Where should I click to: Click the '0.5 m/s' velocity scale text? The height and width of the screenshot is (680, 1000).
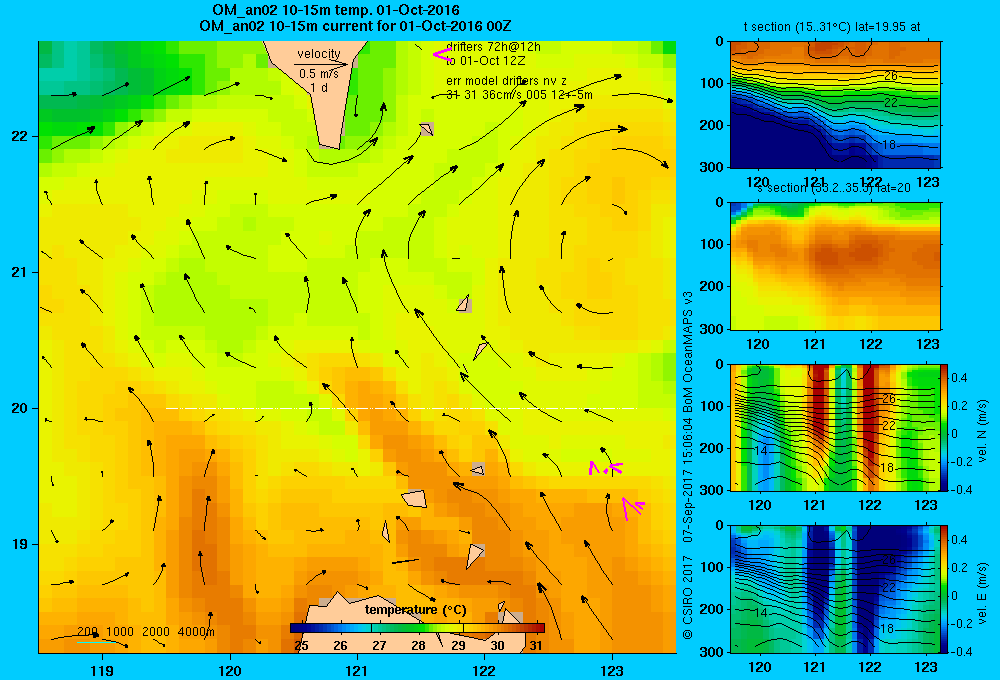(x=319, y=74)
